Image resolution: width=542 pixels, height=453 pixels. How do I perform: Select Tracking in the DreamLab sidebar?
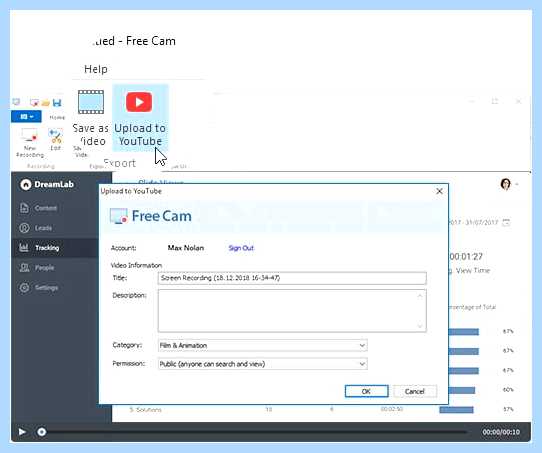[55, 248]
